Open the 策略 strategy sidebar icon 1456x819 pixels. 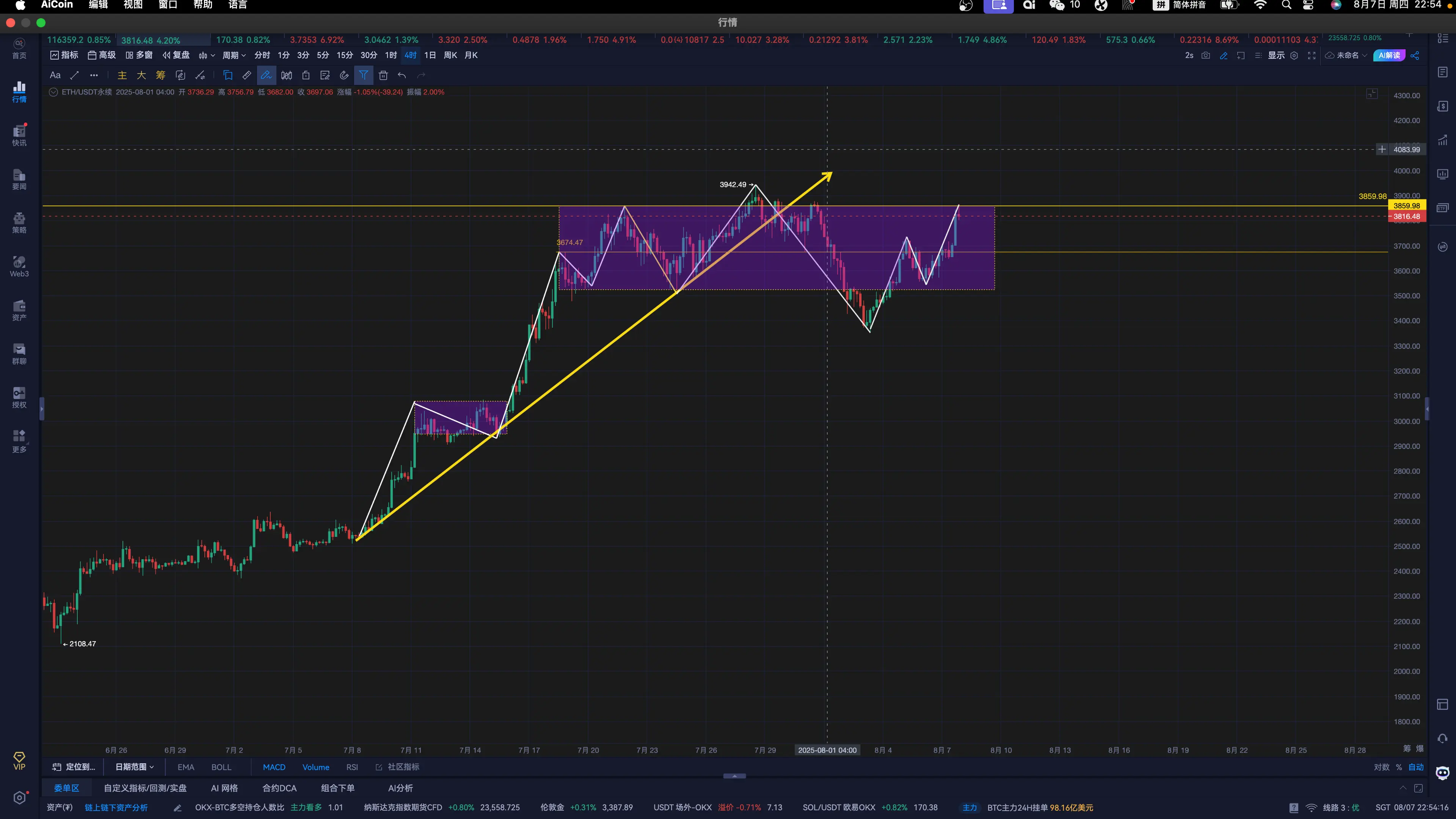point(19,223)
